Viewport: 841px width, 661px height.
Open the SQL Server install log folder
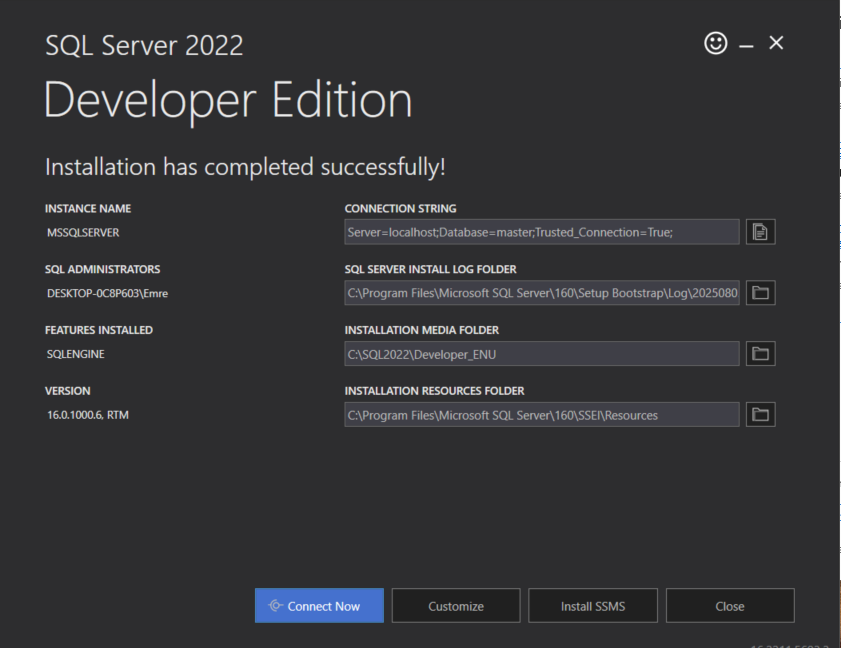(x=760, y=292)
